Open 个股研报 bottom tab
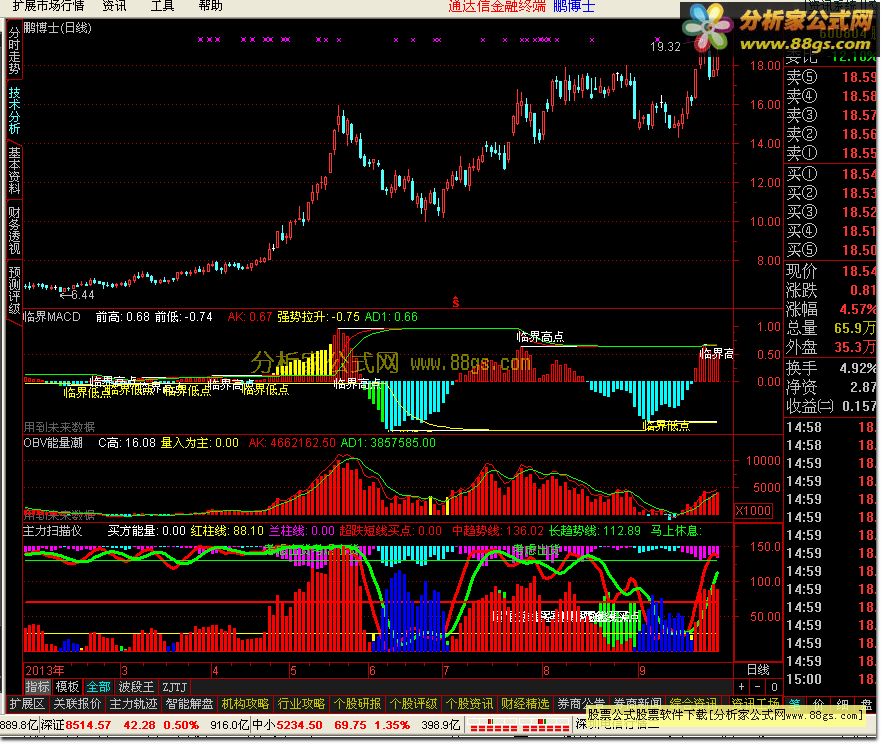 (x=357, y=704)
